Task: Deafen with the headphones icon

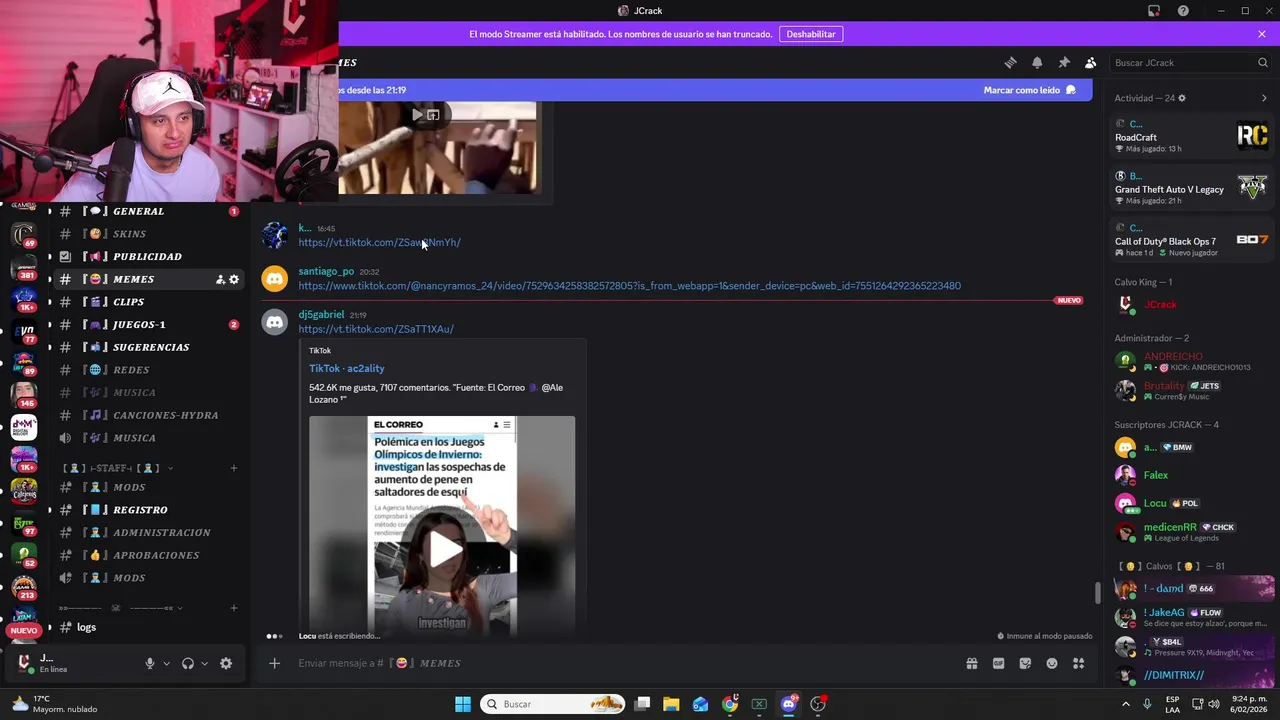Action: [x=187, y=663]
